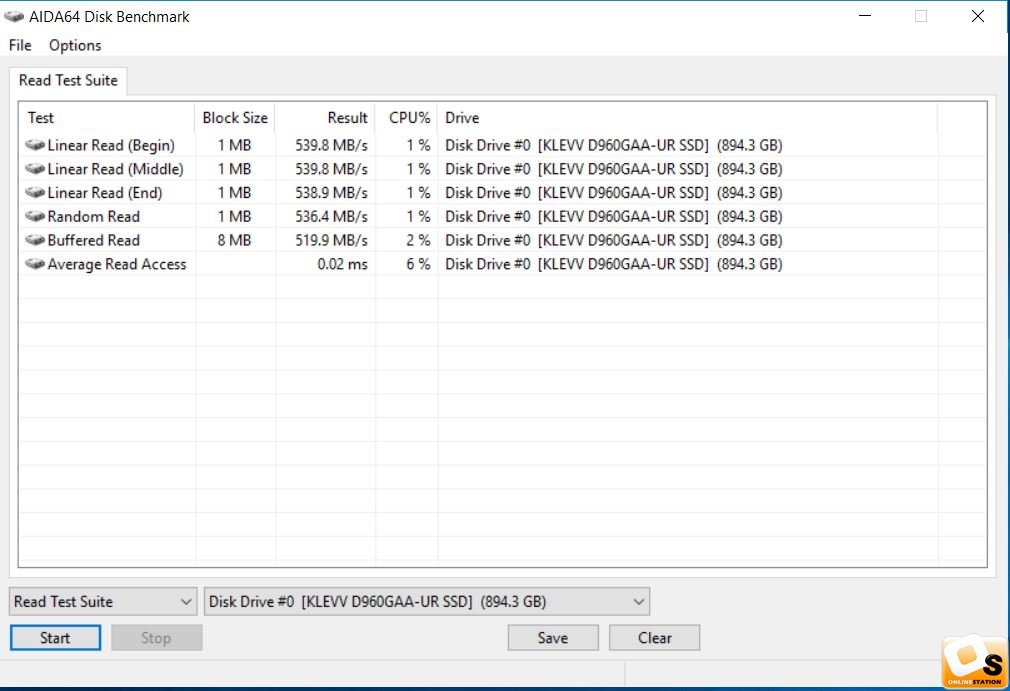Select the Buffered Read row label
This screenshot has height=691, width=1010.
click(93, 240)
